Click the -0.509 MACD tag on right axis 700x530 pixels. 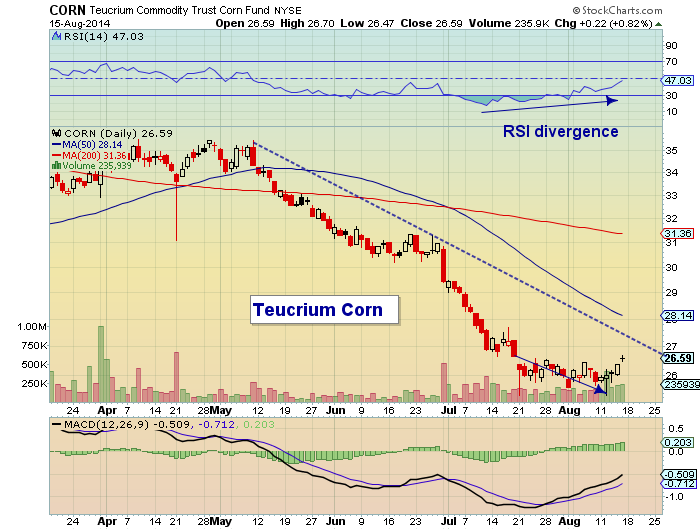[678, 474]
